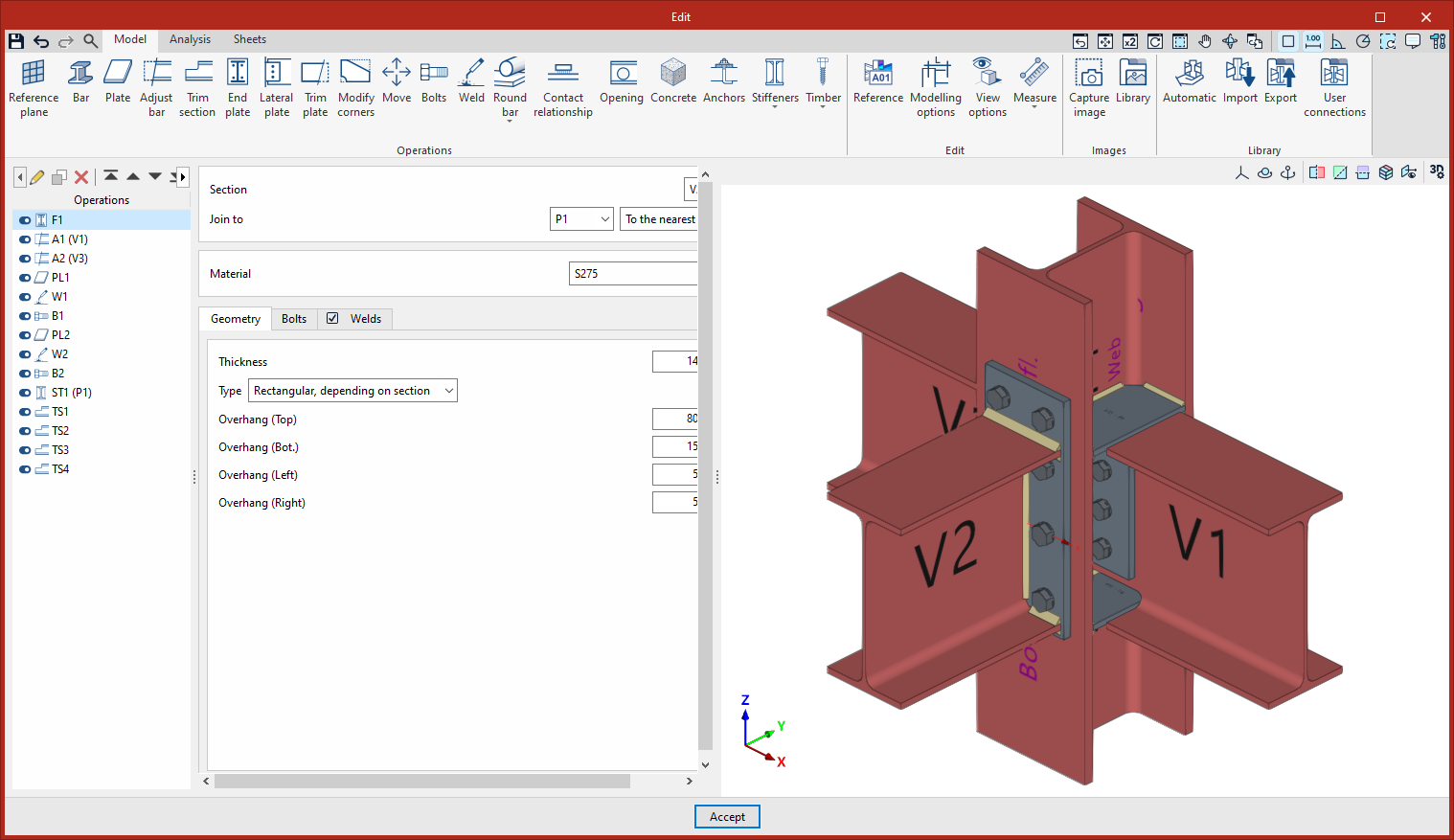Toggle visibility of A2 (V3)
This screenshot has height=840, width=1454.
click(25, 259)
